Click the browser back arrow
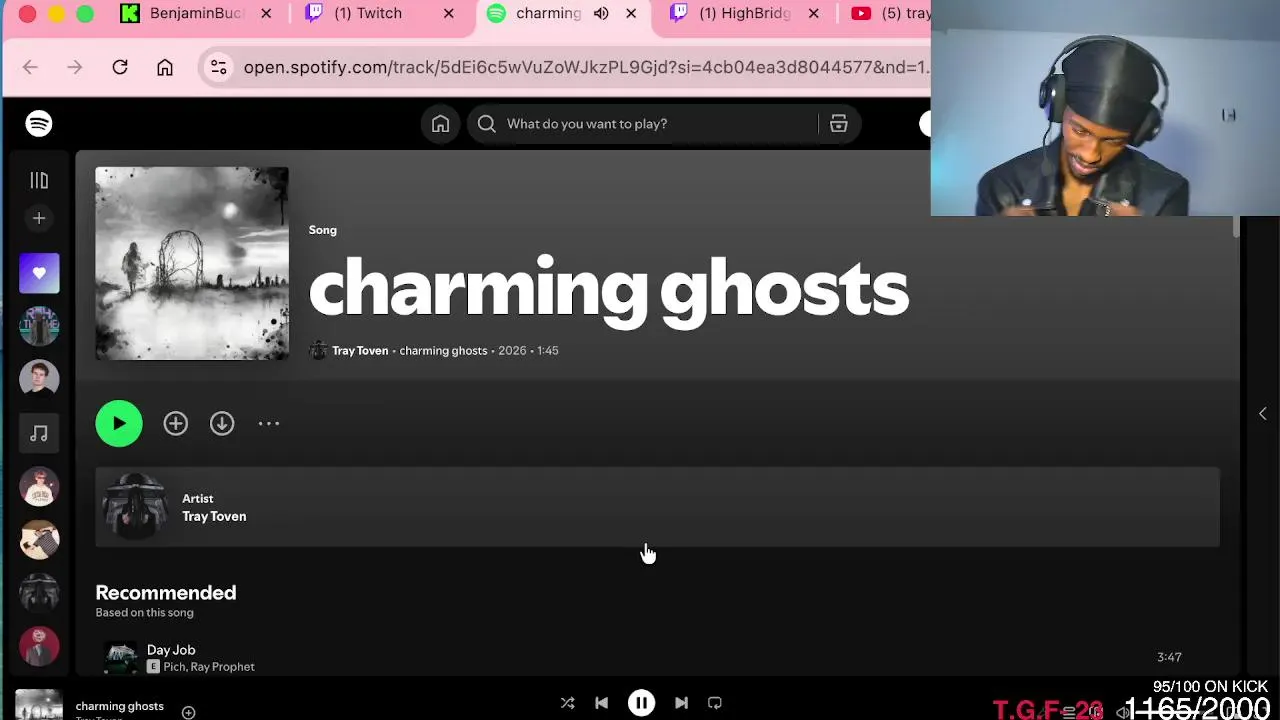 point(30,67)
